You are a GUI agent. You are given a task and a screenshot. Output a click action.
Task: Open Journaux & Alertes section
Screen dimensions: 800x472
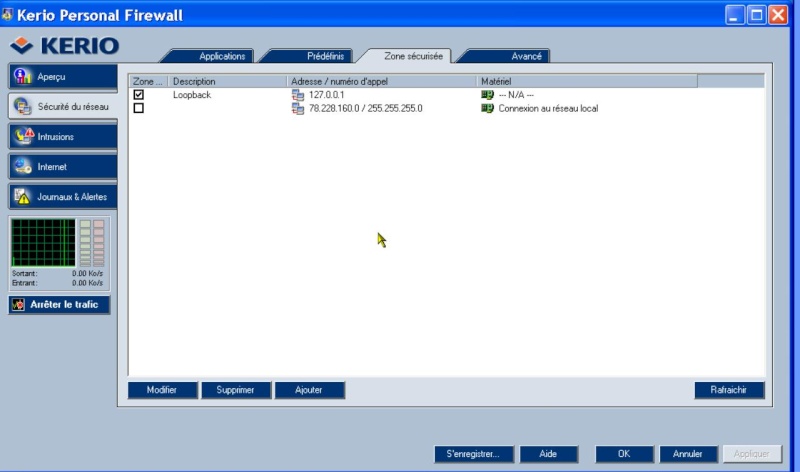63,196
